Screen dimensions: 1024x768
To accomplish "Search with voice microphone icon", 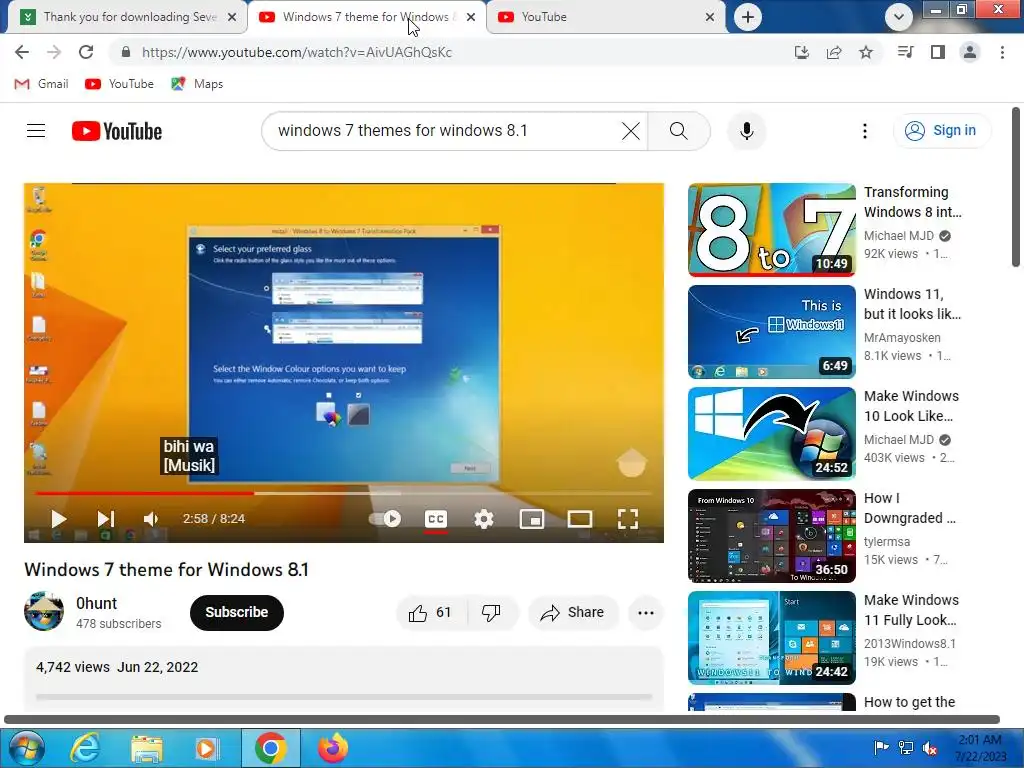I will 747,131.
